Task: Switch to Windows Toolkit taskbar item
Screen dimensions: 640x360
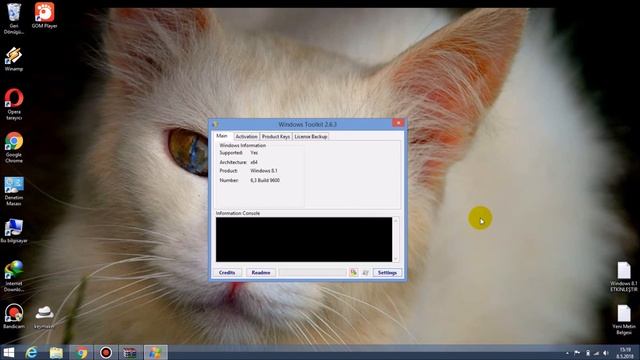Action: [x=155, y=353]
